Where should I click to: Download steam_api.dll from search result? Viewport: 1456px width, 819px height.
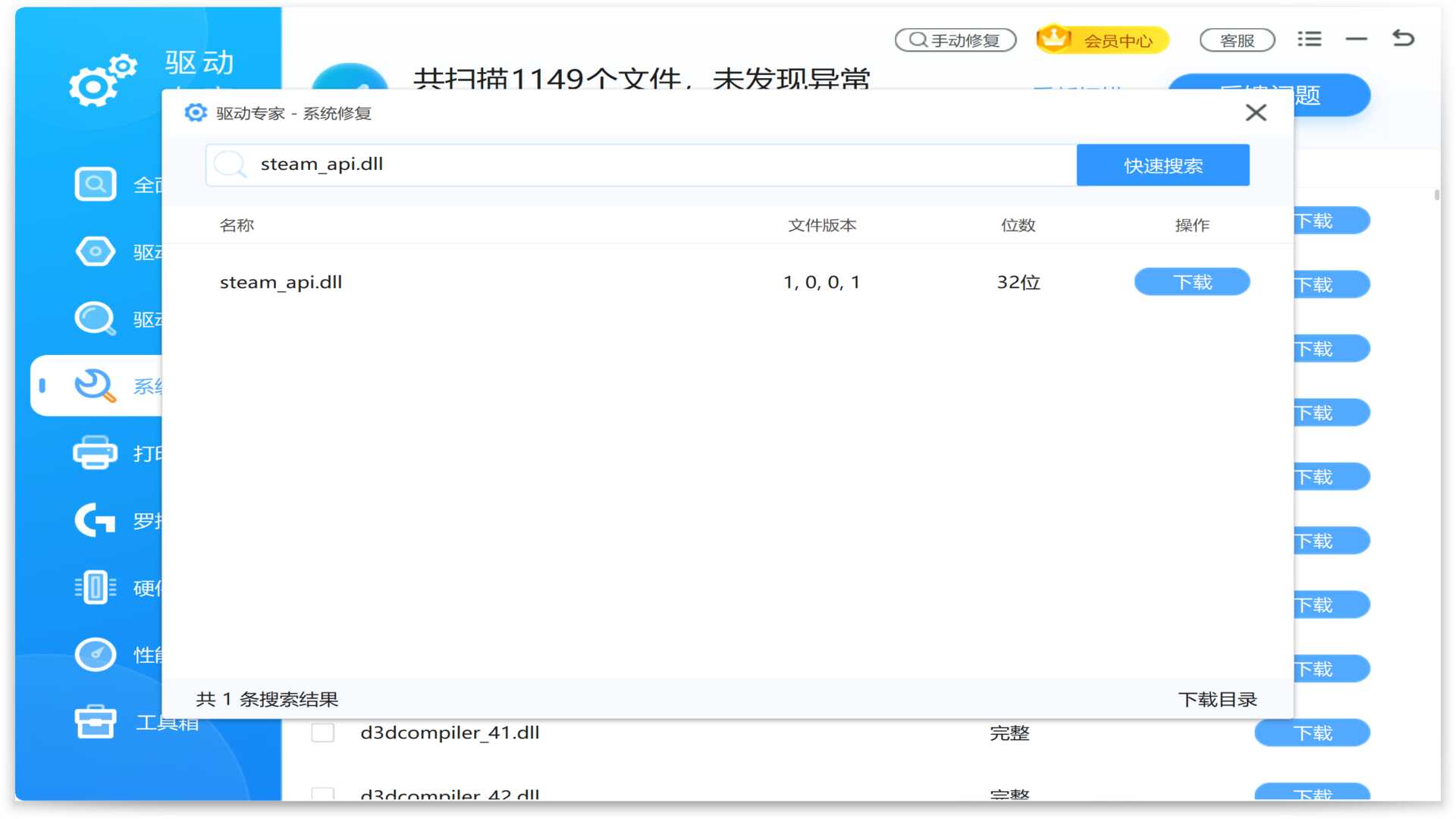(x=1192, y=282)
